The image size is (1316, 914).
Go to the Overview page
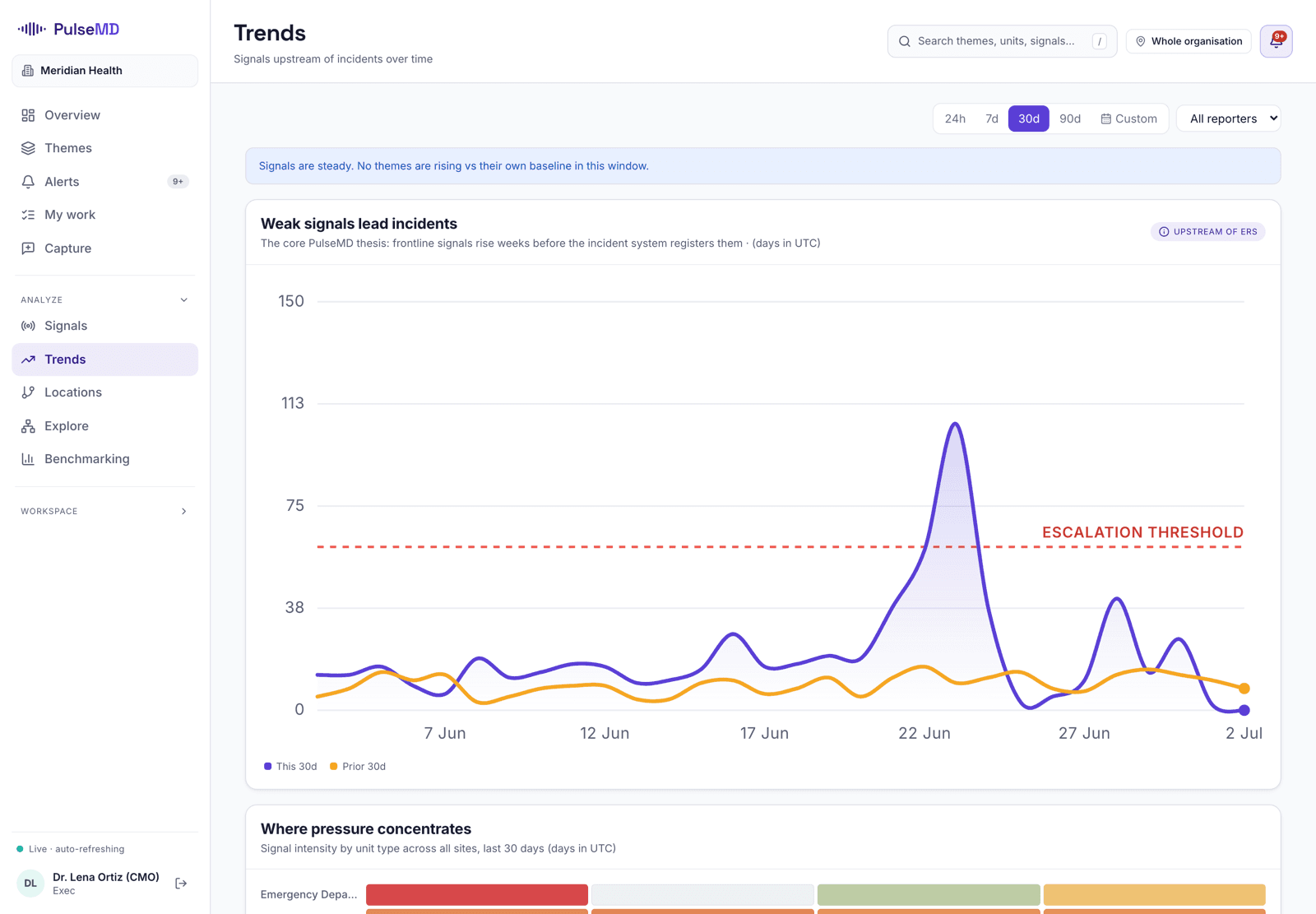coord(105,115)
